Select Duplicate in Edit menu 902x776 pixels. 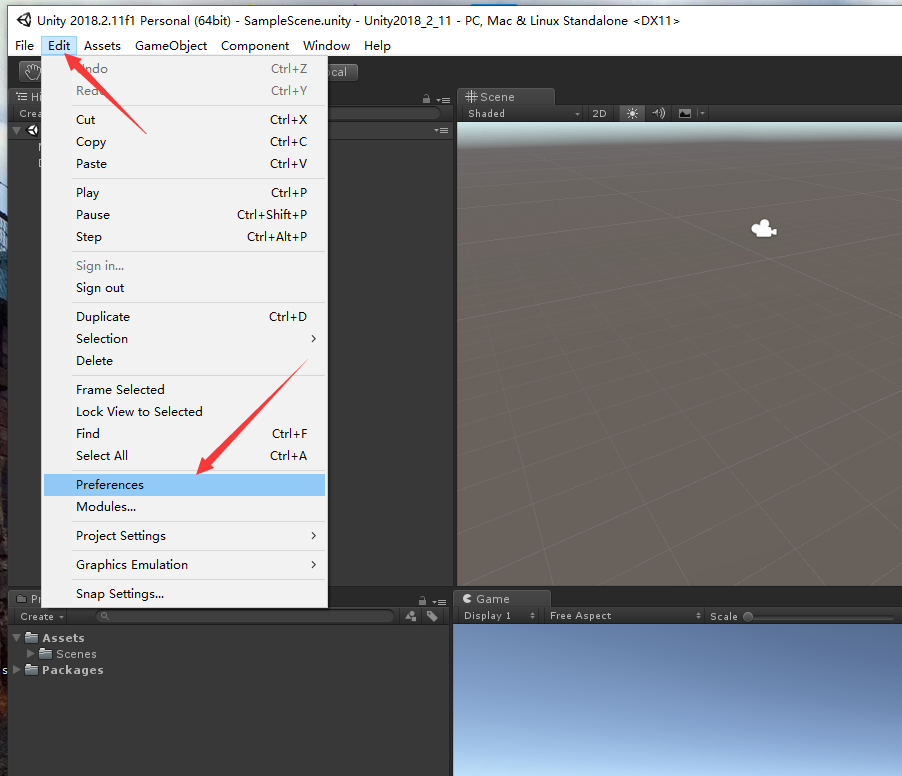click(185, 316)
